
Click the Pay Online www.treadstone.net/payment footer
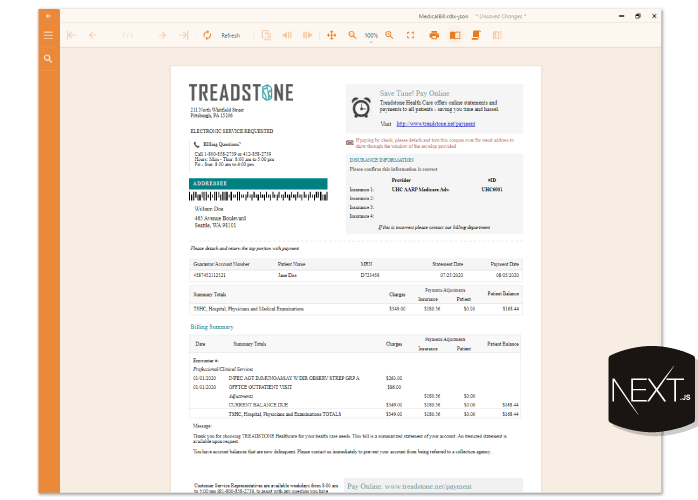pyautogui.click(x=410, y=486)
